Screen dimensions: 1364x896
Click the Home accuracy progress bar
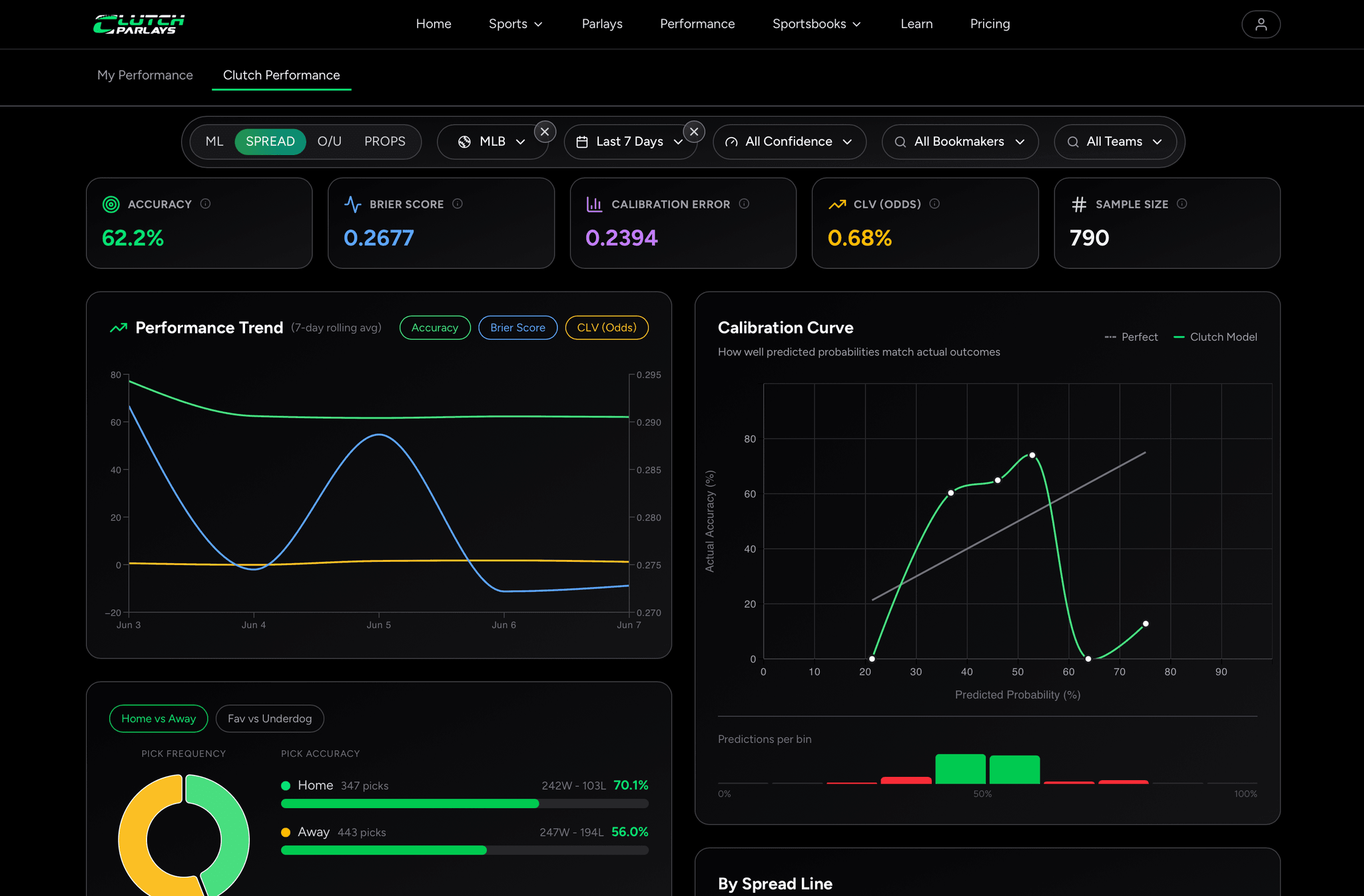pyautogui.click(x=465, y=803)
